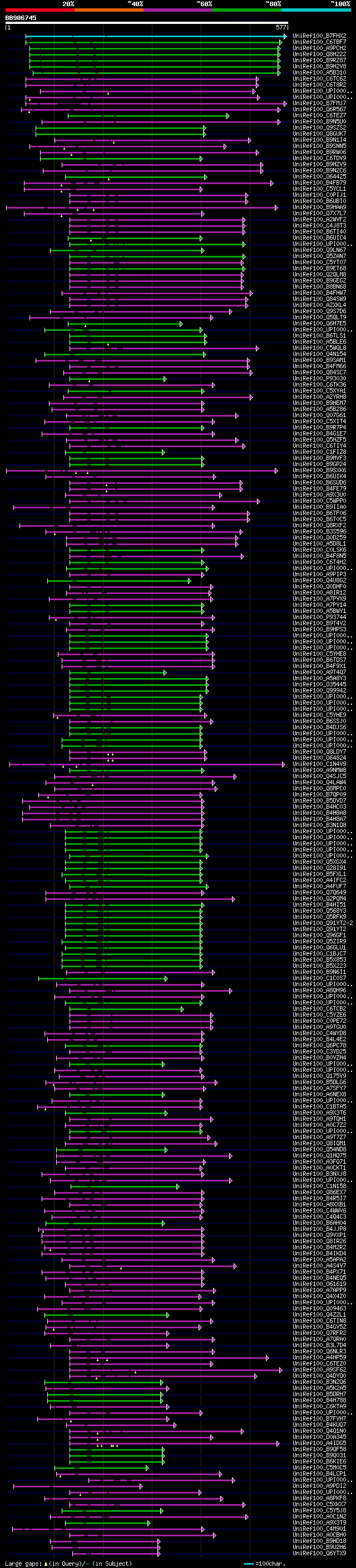Screen dimensions: 356x1568
Task: Select hit UniRef100_Q8LDY7
Action: pos(319,752)
